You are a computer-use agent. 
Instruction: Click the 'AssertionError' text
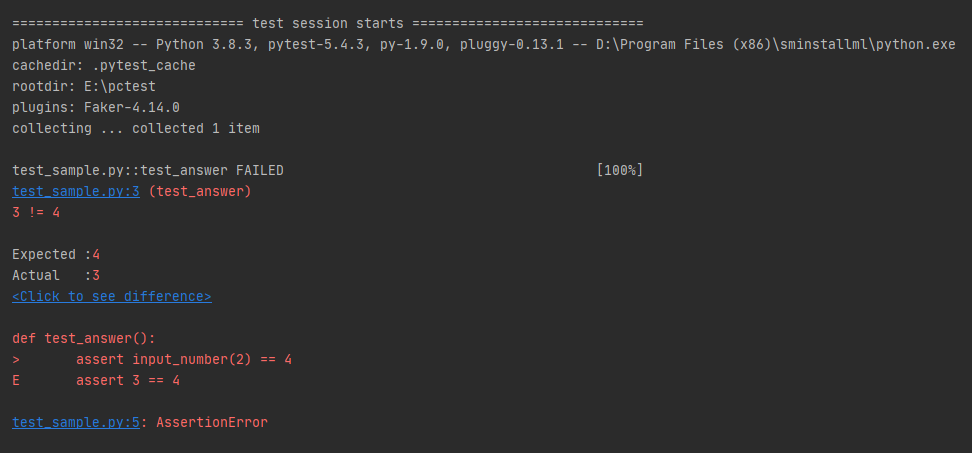212,422
